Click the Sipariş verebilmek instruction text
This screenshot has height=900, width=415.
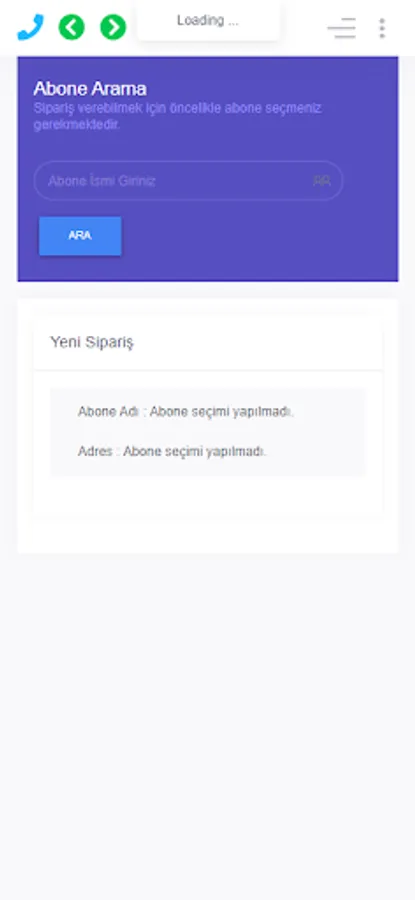point(177,117)
